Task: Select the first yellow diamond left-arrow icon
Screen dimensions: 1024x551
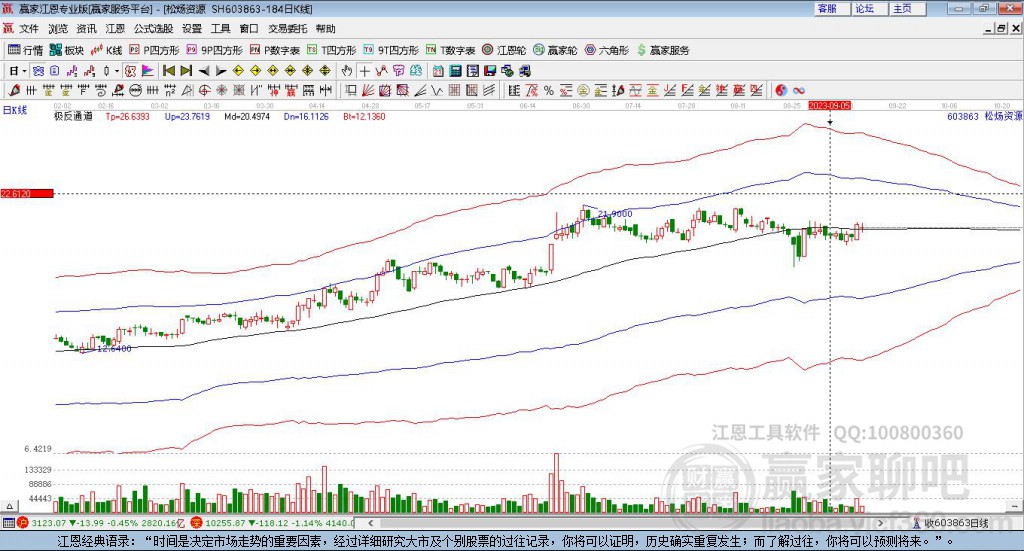Action: tap(238, 71)
